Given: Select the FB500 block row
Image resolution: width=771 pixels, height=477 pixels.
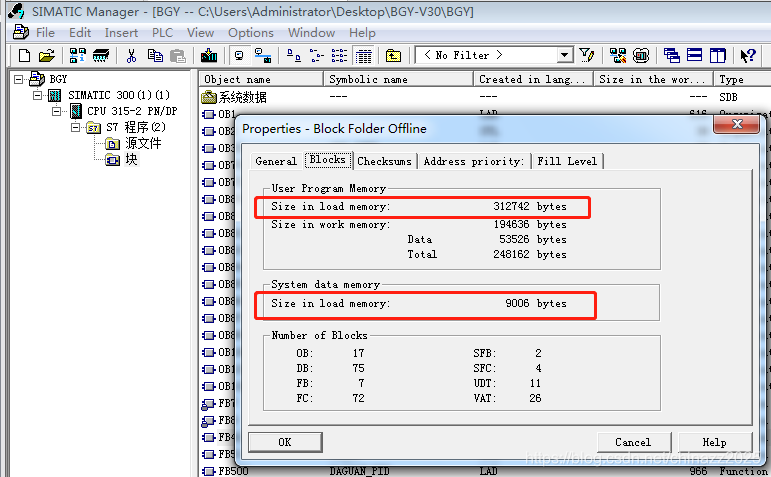Looking at the screenshot, I should 485,471.
